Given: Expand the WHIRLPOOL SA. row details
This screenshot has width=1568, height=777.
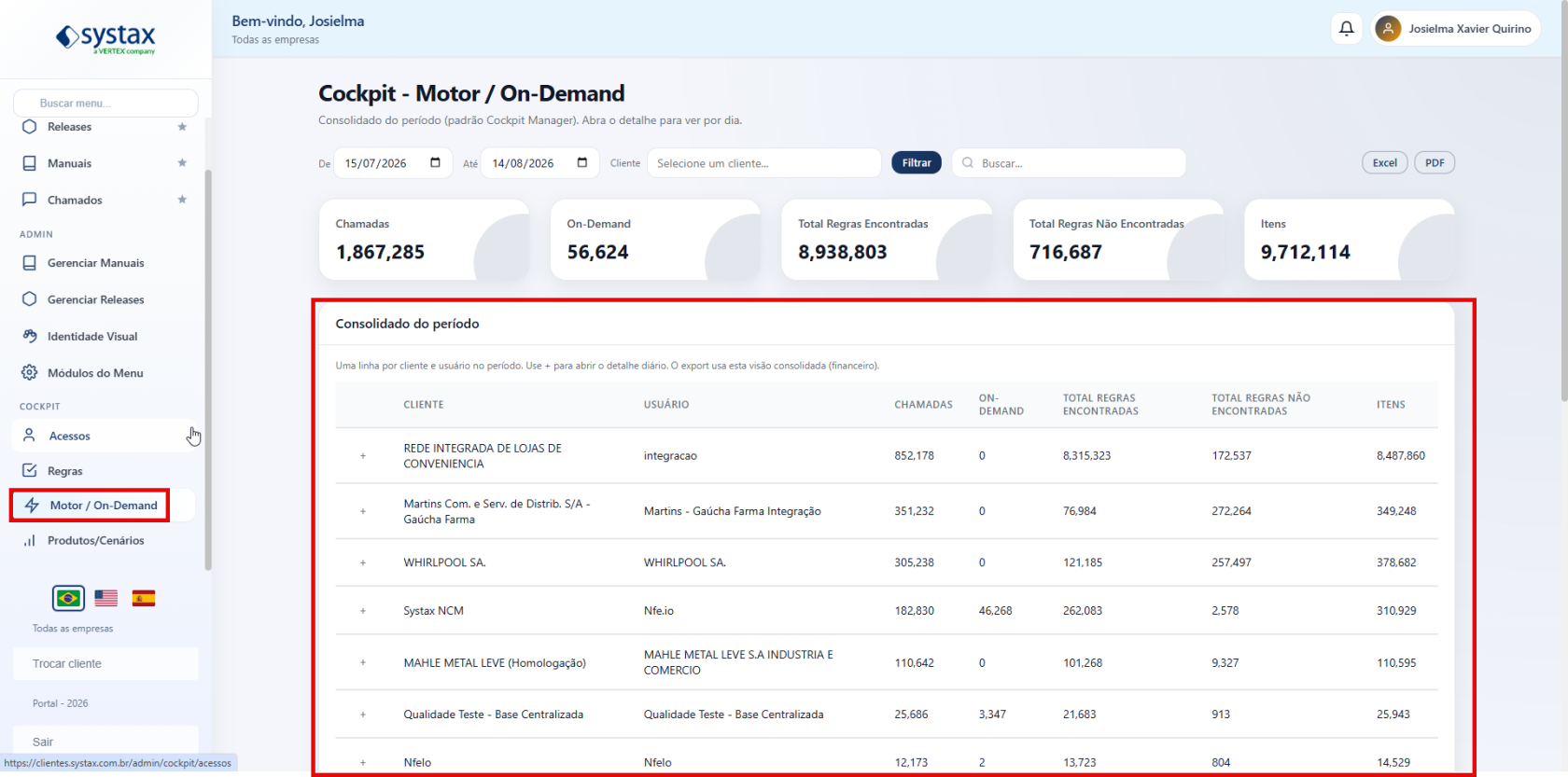Looking at the screenshot, I should click(363, 562).
